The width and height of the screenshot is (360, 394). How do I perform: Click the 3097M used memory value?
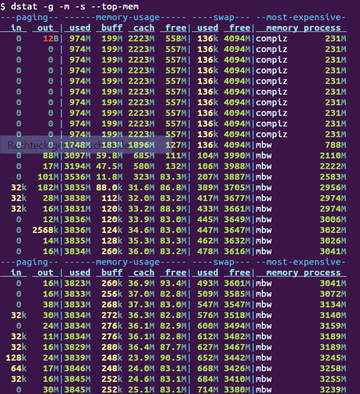point(77,156)
